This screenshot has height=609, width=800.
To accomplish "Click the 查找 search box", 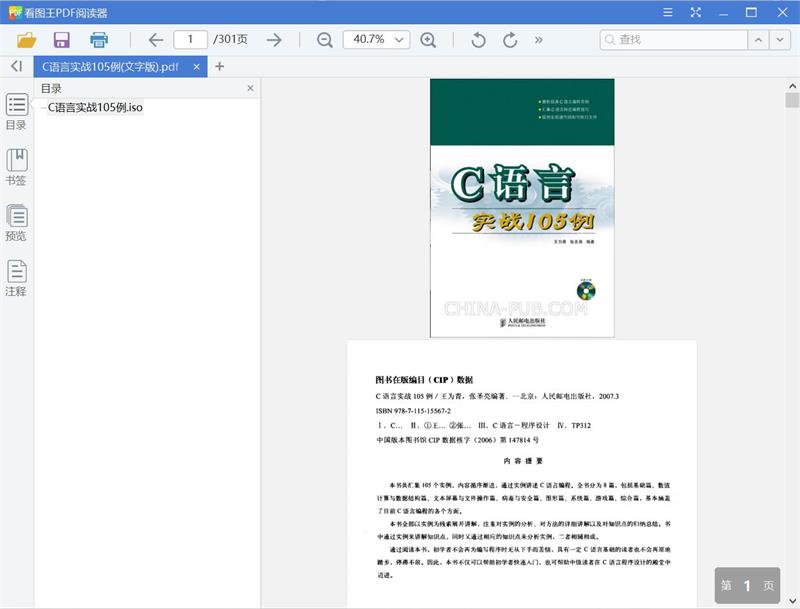I will (x=674, y=39).
